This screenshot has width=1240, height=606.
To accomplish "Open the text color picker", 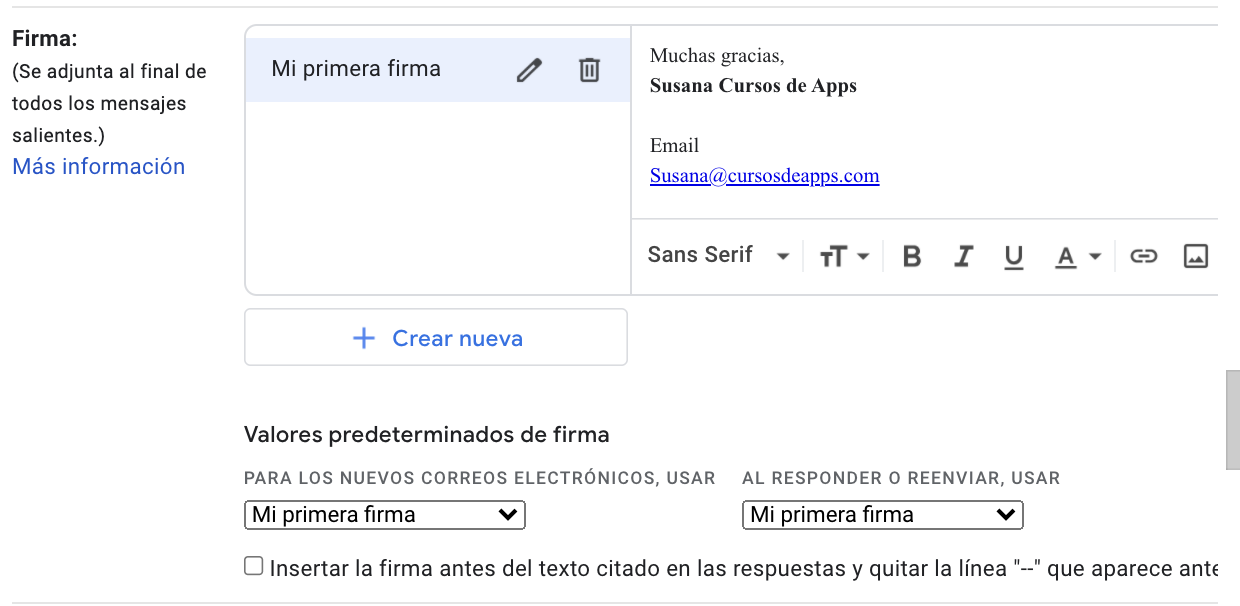I will pyautogui.click(x=1078, y=257).
